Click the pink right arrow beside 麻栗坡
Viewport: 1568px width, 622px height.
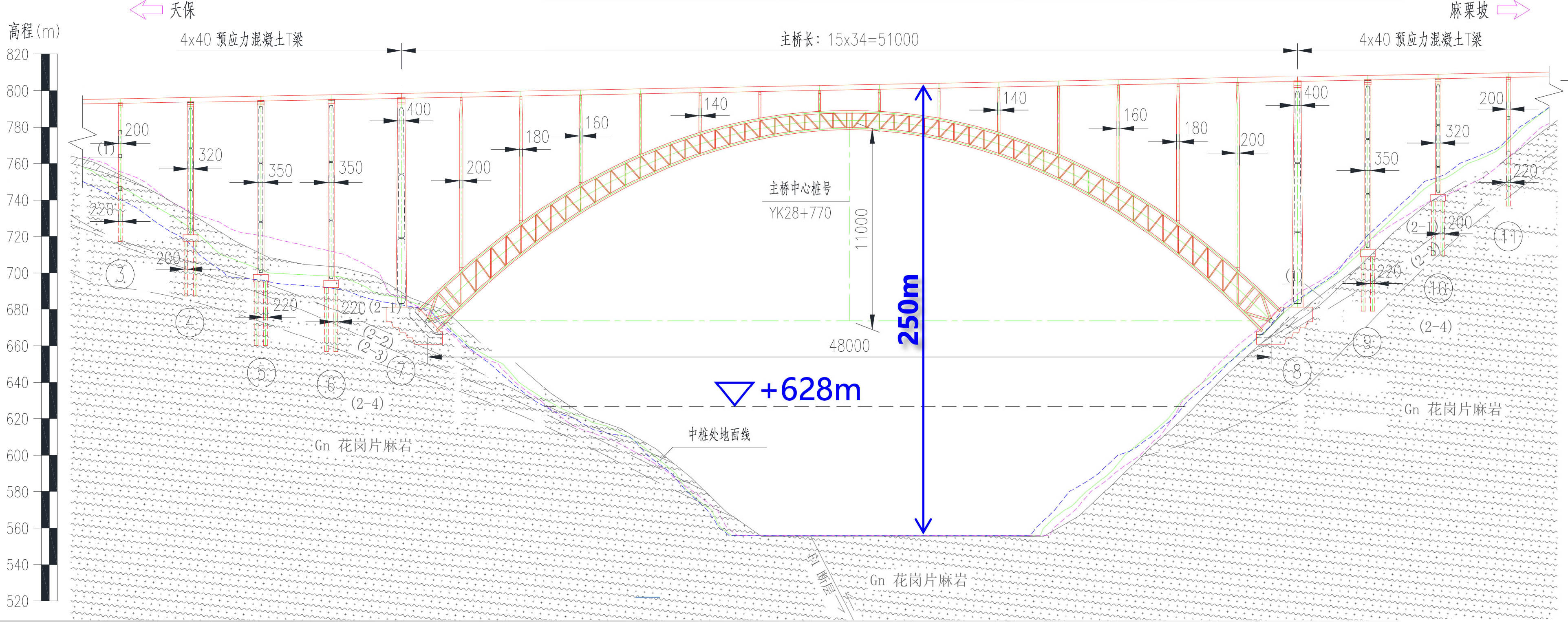tap(1513, 10)
